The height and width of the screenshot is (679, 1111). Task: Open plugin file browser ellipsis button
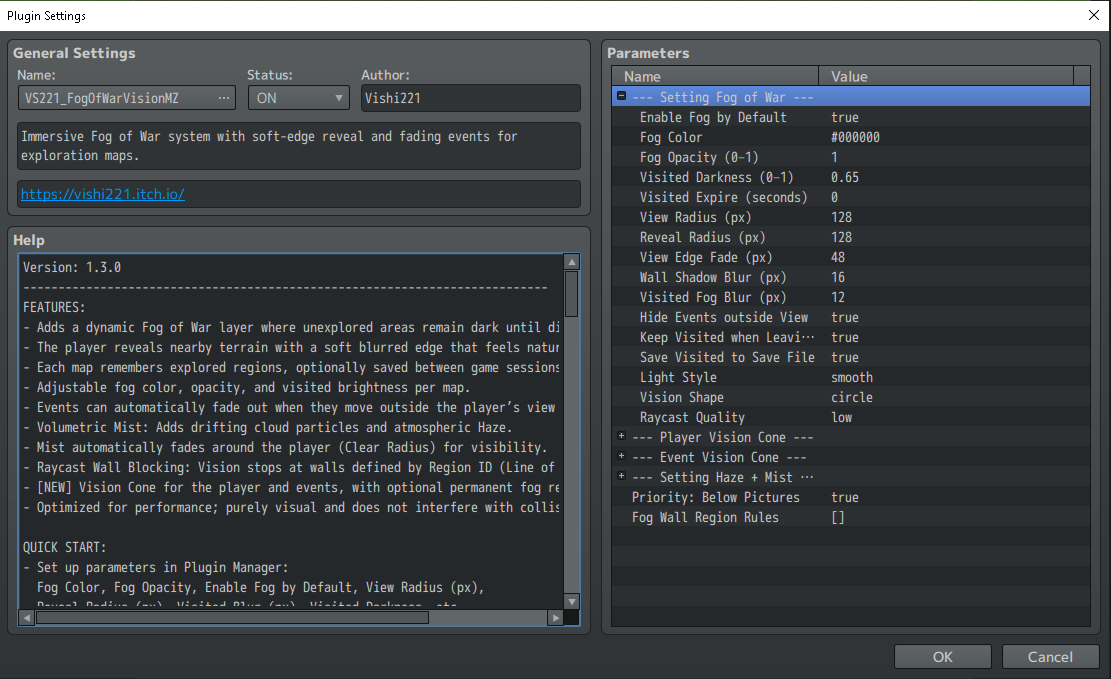(224, 98)
